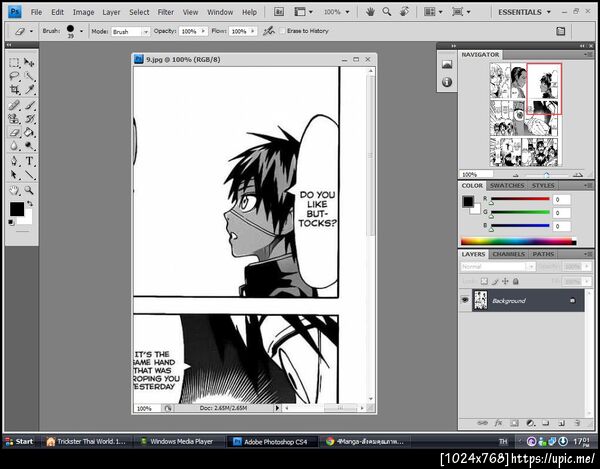The width and height of the screenshot is (600, 469).
Task: Launch Bridge from the application bar
Action: pos(279,12)
